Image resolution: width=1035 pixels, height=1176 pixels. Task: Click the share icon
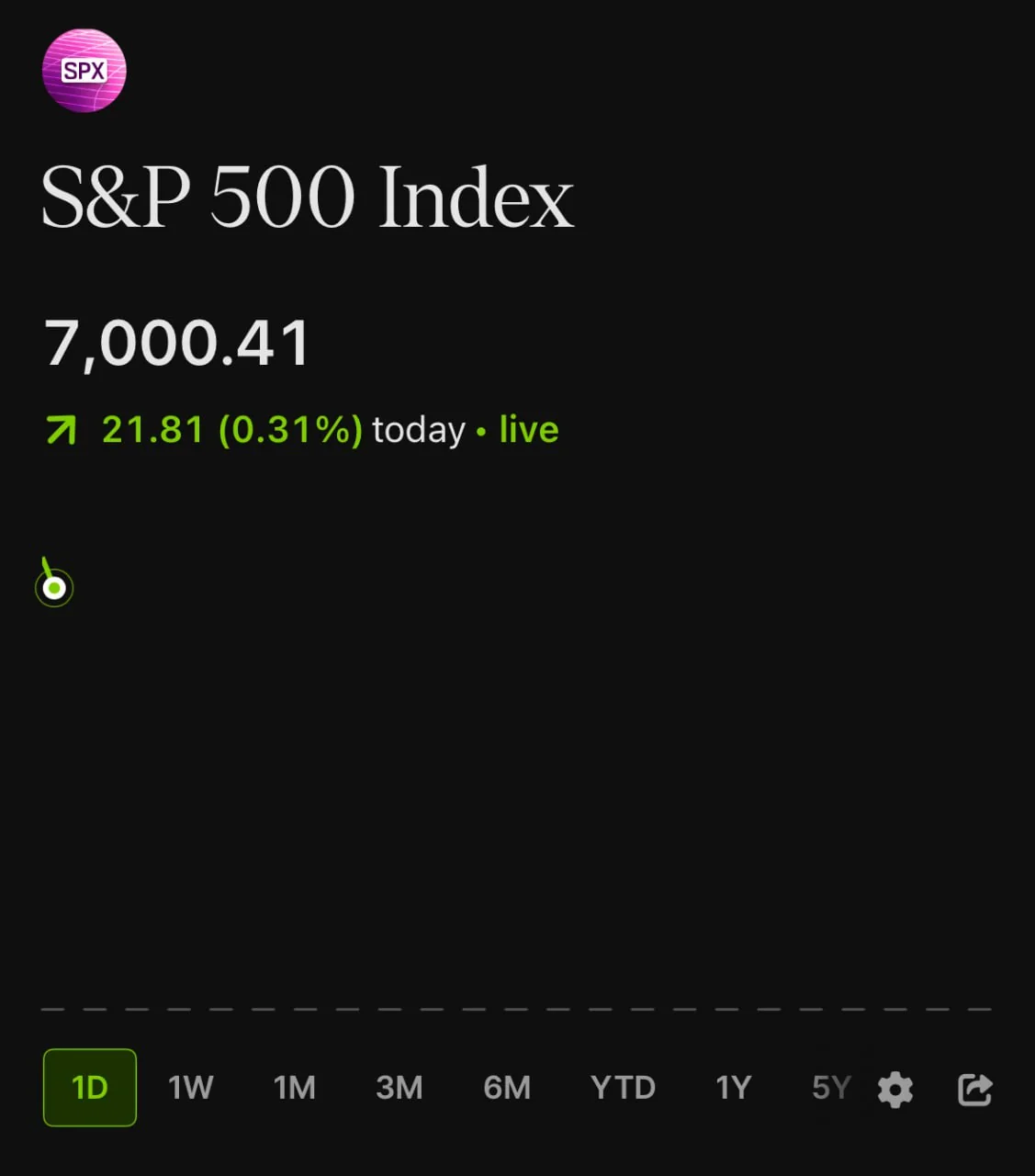click(974, 1090)
